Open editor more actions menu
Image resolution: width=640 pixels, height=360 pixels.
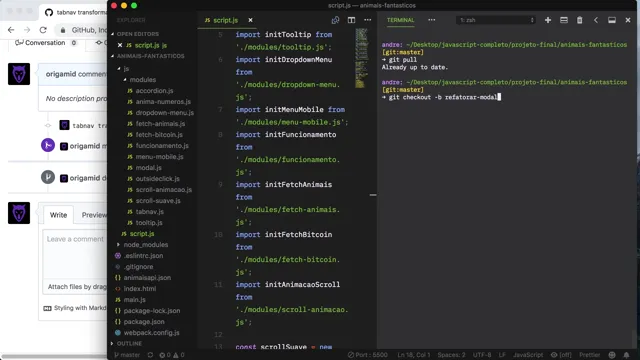(x=367, y=20)
